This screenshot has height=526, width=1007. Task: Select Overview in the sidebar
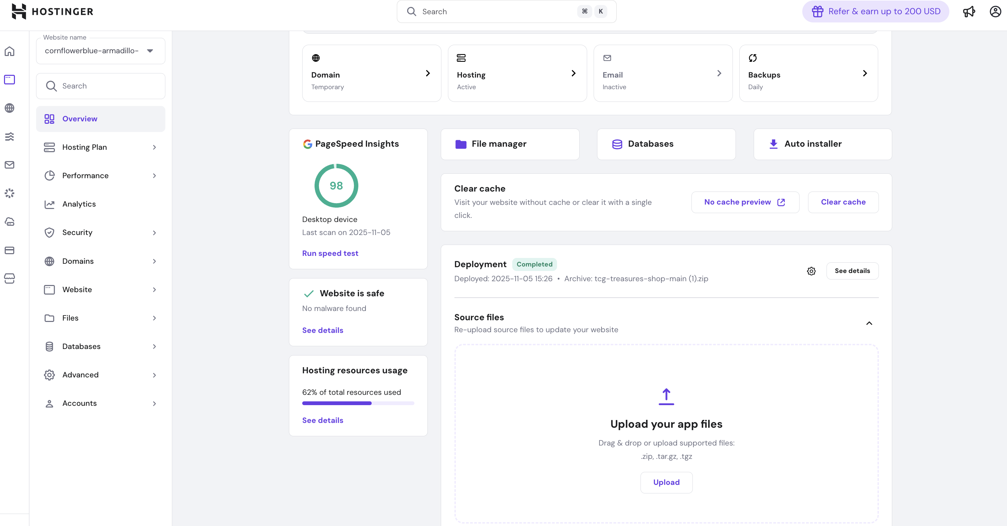pos(80,119)
